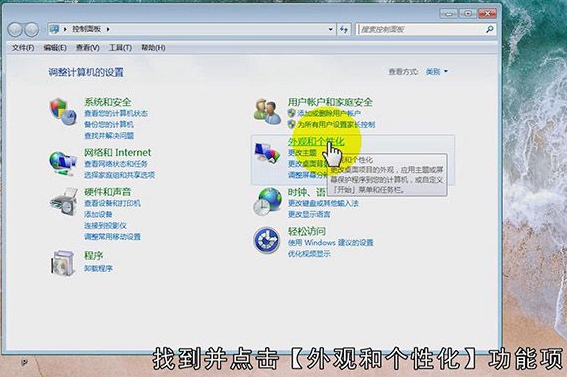Open the 硬件和声音 printer icon
Screen dimensions: 567x377
[64, 202]
